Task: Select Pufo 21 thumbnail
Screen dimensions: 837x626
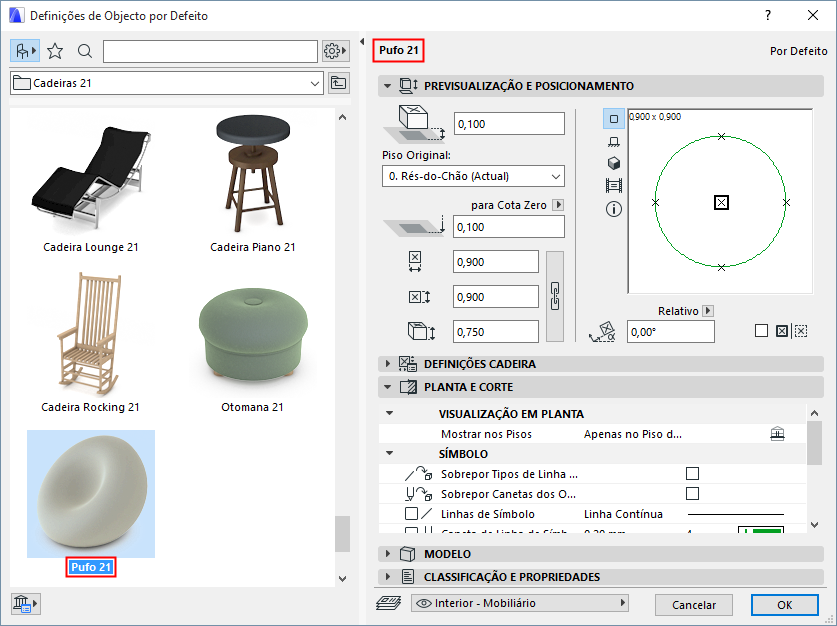Action: pyautogui.click(x=91, y=494)
